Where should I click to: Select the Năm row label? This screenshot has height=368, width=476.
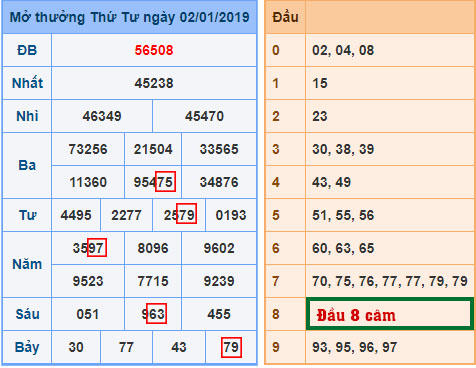[x=27, y=264]
